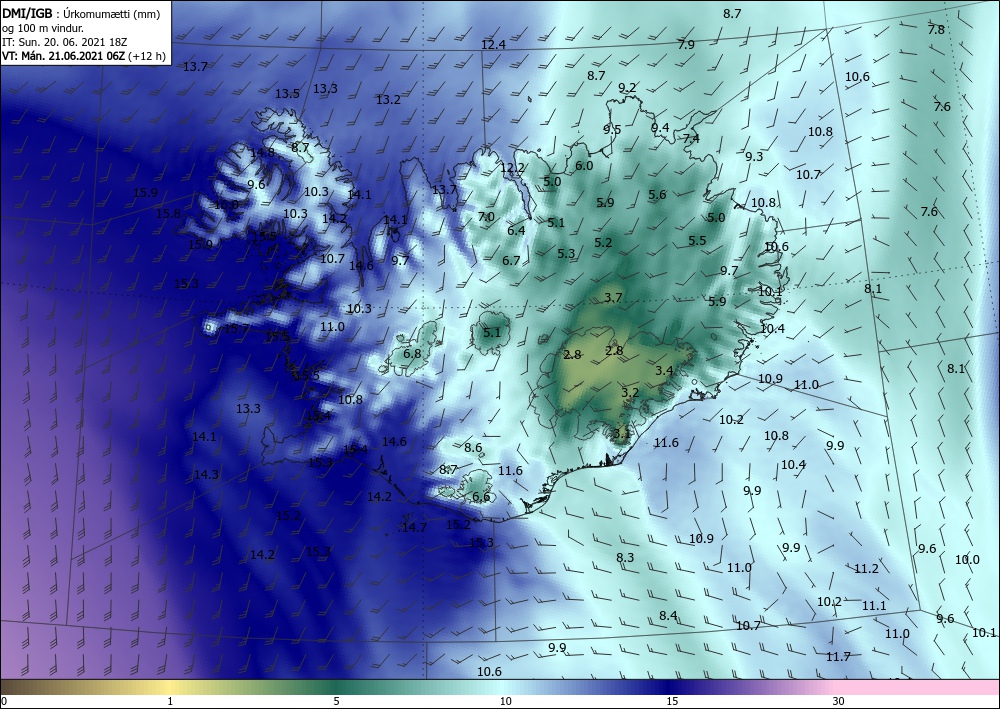
Task: Click the '(+12 h)' forecast offset label
Action: click(147, 56)
